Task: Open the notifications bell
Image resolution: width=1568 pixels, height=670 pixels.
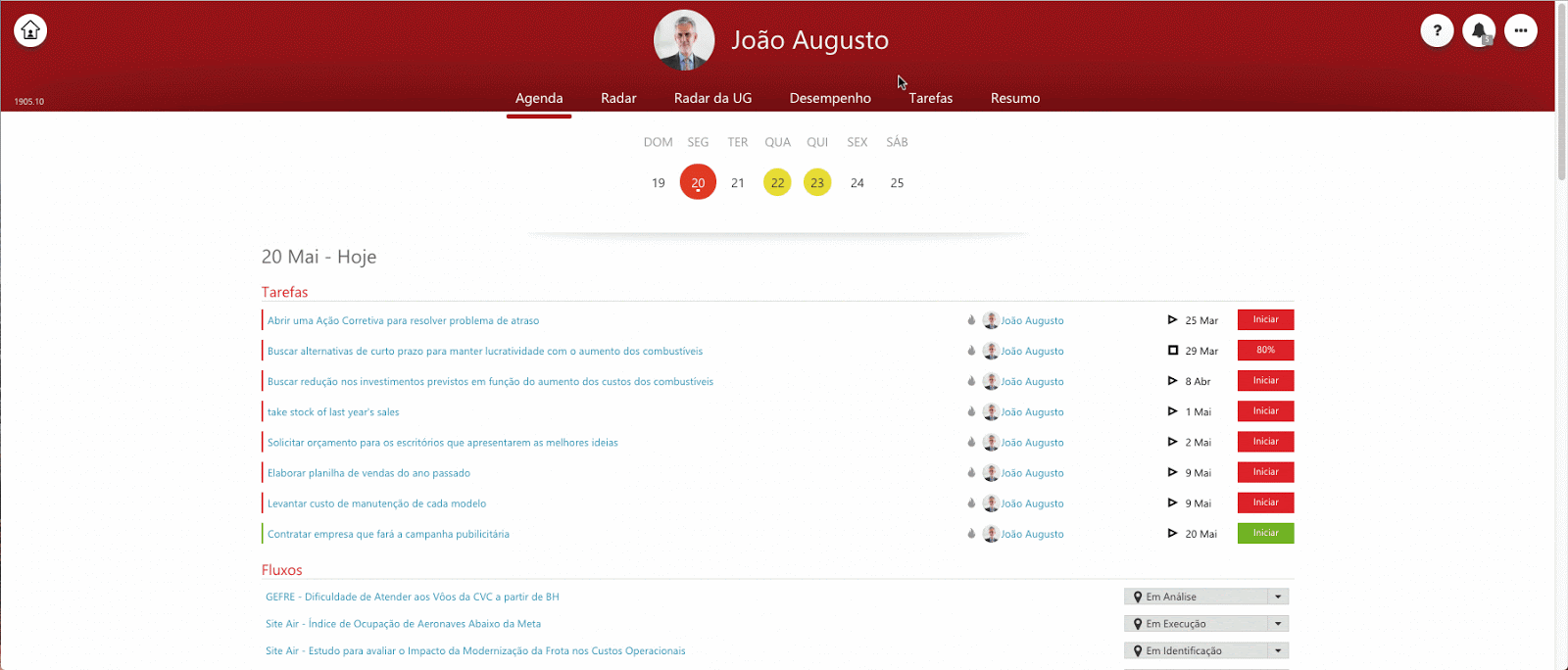Action: pos(1479,30)
